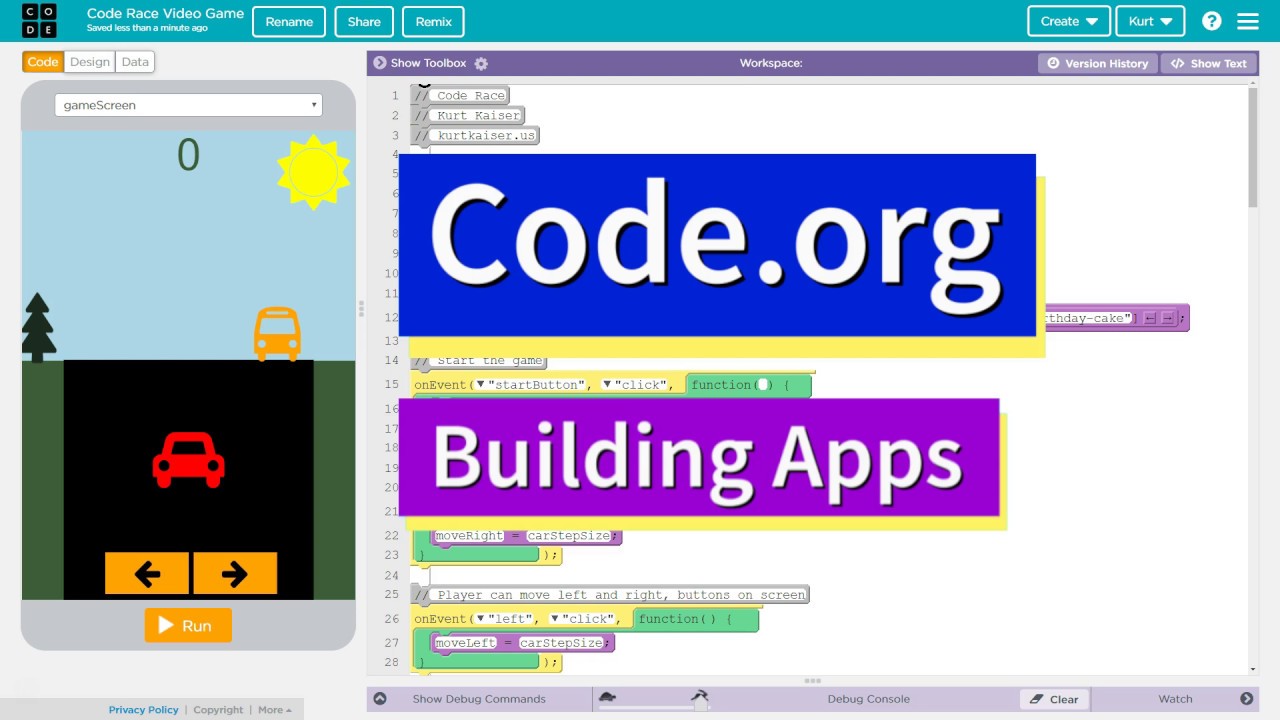Click carStepSize value on line 27
The image size is (1280, 720).
(x=560, y=643)
